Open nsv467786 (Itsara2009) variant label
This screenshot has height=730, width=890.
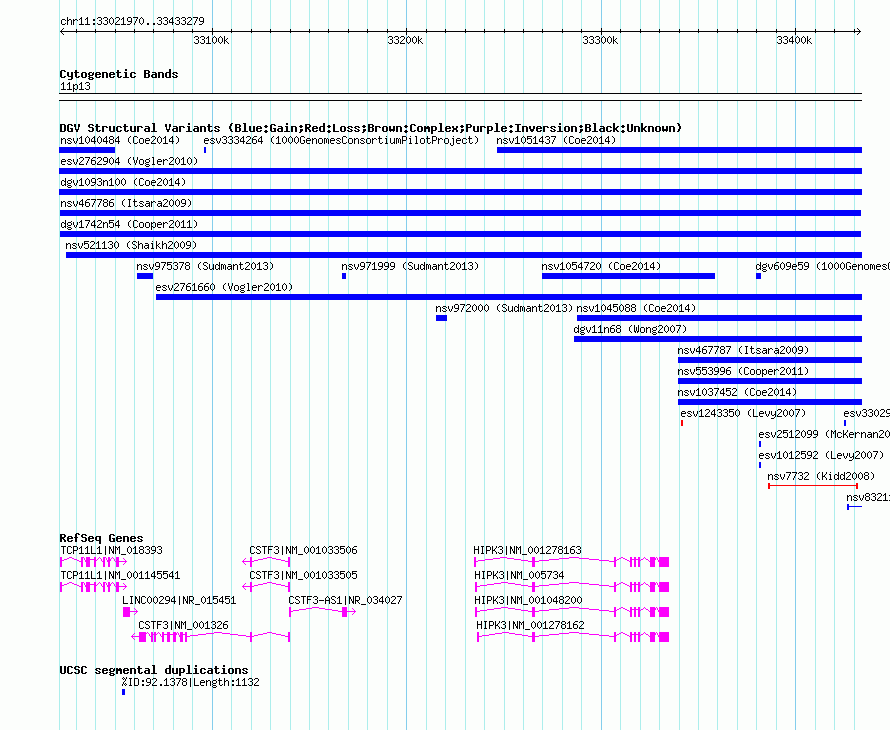click(126, 203)
